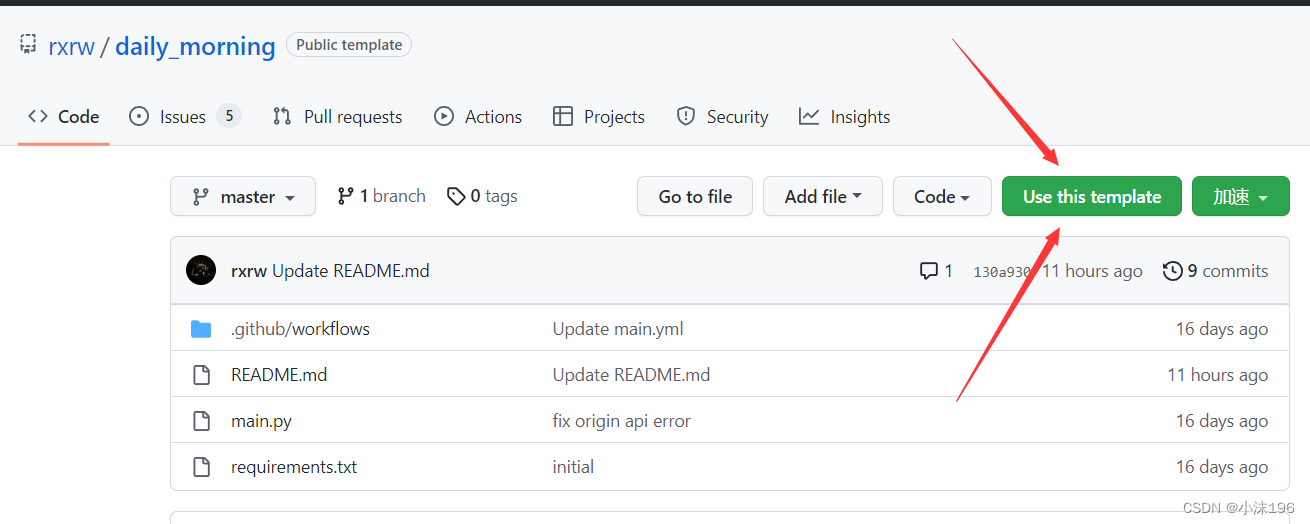This screenshot has width=1310, height=524.
Task: Click the .github/workflows folder icon
Action: point(201,329)
